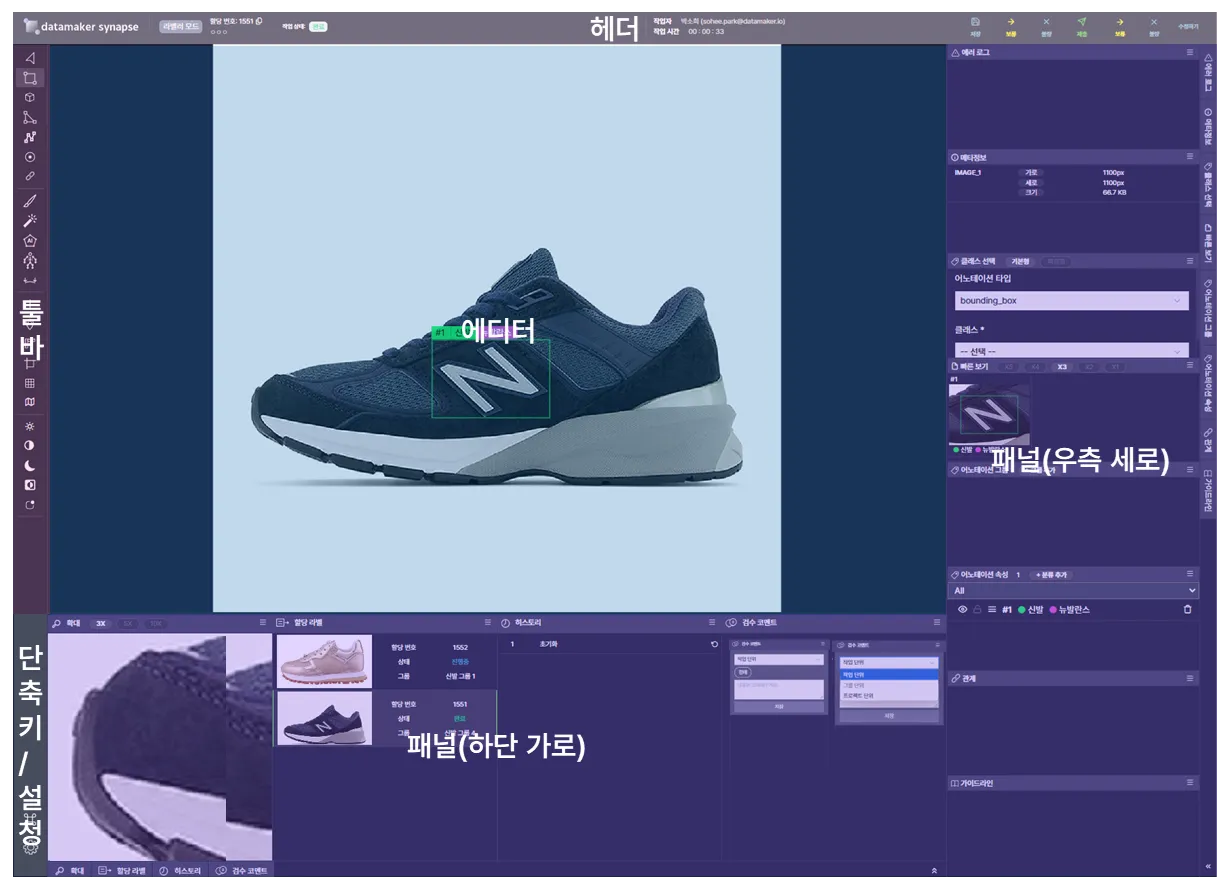Undo via icon on 초기화 history row

[714, 644]
